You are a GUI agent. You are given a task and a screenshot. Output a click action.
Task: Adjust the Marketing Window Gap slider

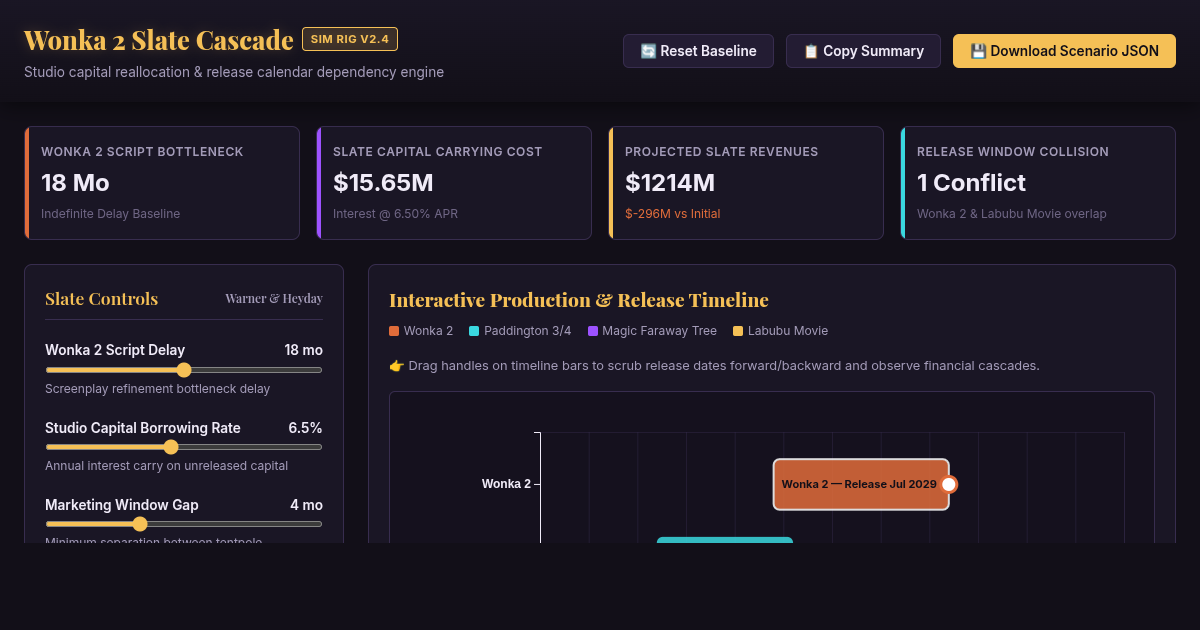coord(184,524)
